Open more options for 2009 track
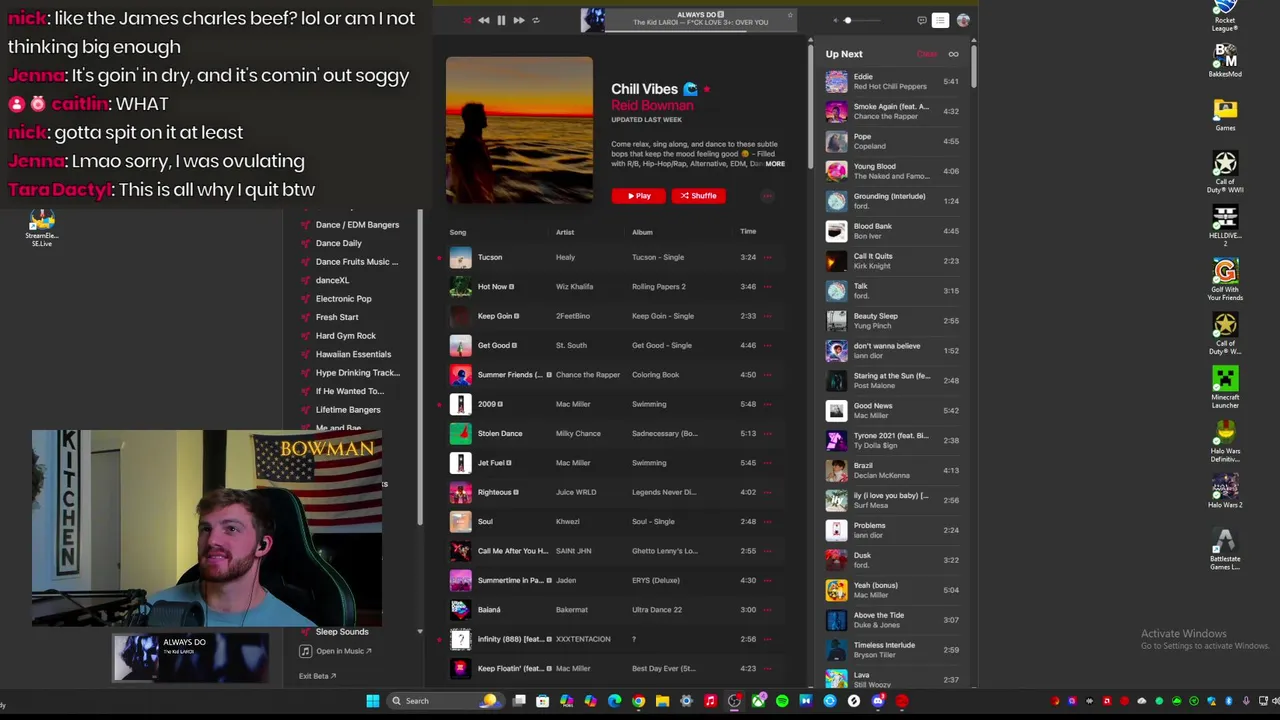Image resolution: width=1280 pixels, height=720 pixels. pyautogui.click(x=768, y=404)
